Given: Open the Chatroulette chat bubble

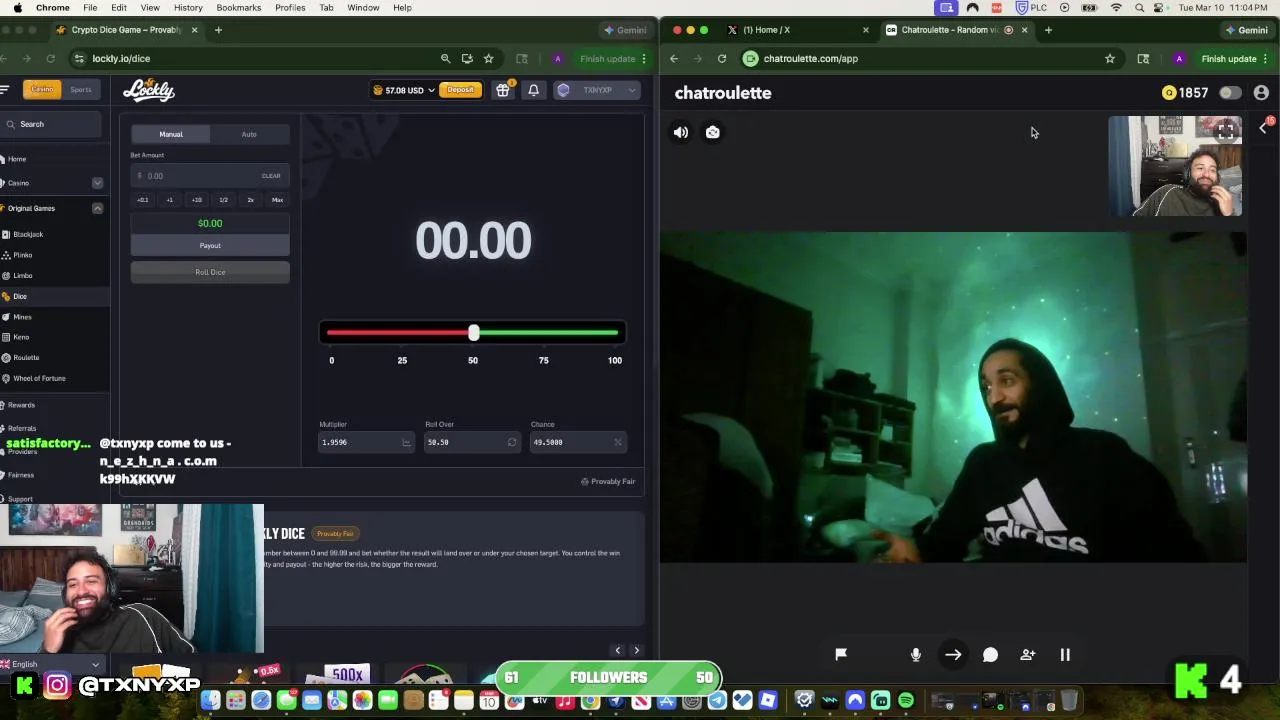Looking at the screenshot, I should coord(990,655).
